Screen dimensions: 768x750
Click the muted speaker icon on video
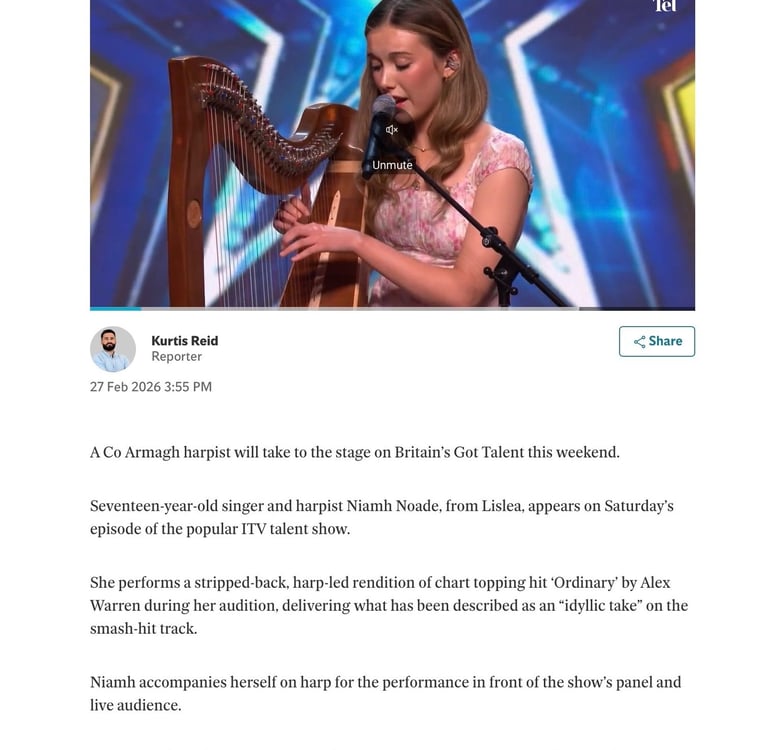[392, 129]
